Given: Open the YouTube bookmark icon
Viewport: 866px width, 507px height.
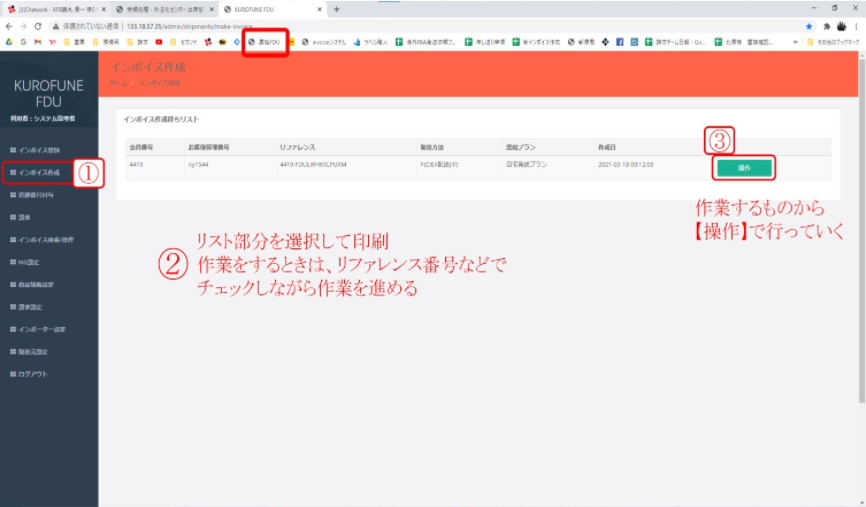Looking at the screenshot, I should pyautogui.click(x=159, y=42).
